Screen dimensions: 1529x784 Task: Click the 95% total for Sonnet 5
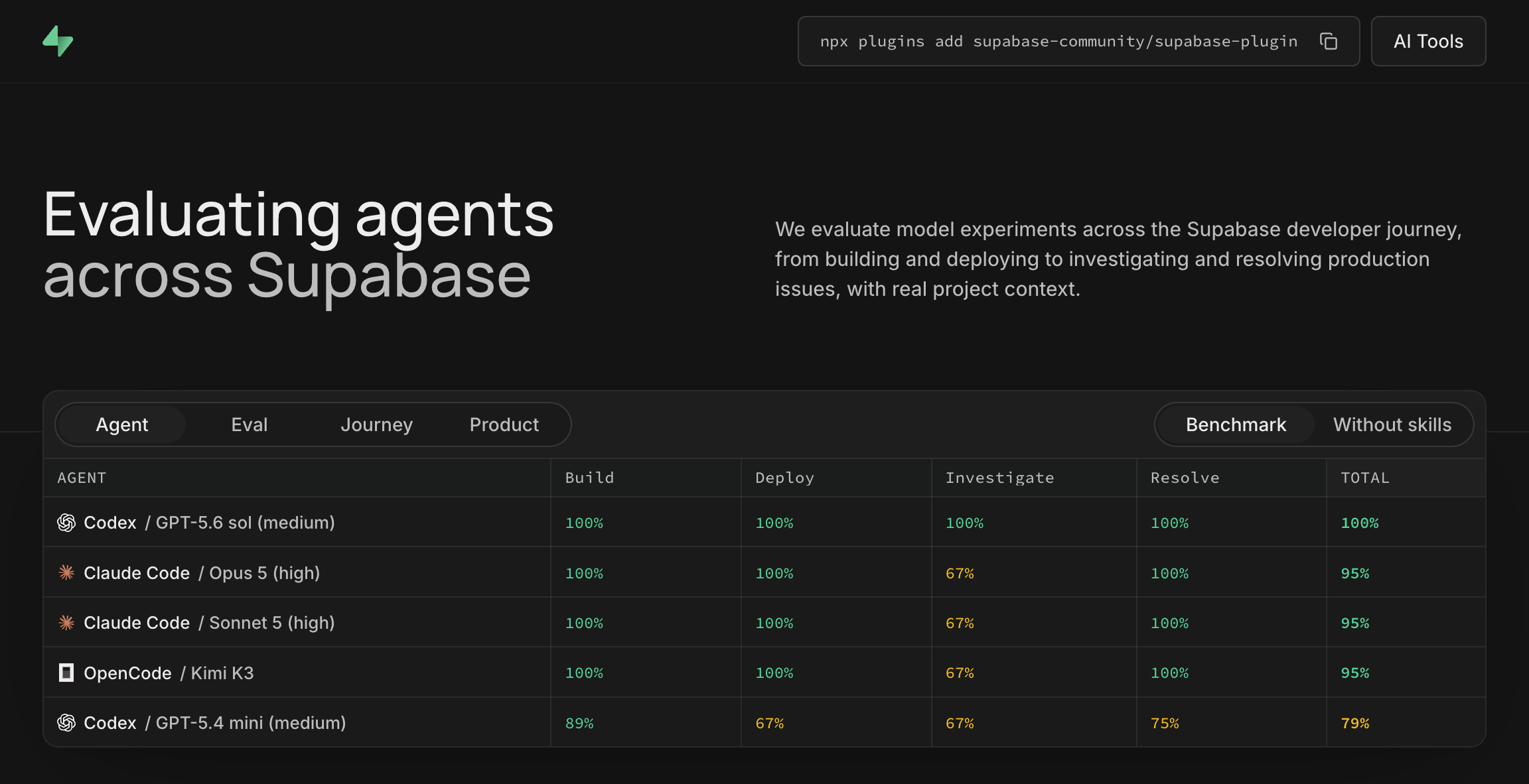point(1354,623)
